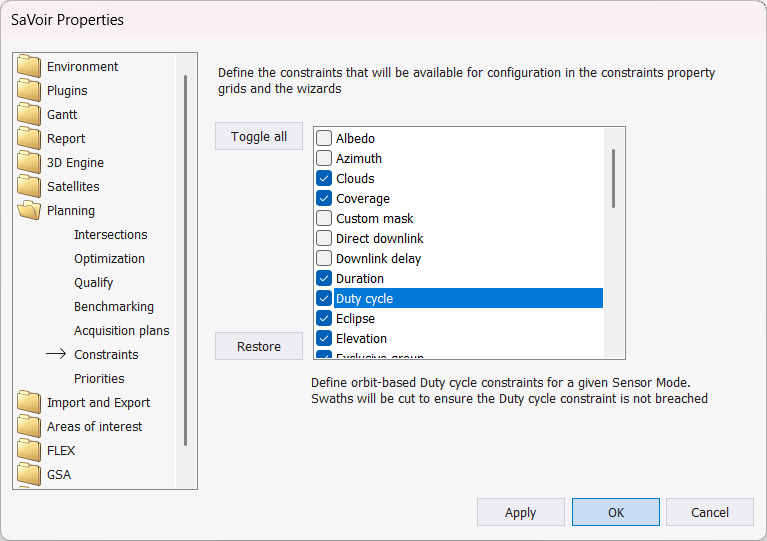The width and height of the screenshot is (767, 541).
Task: Open the Intersections planning page
Action: pos(110,235)
